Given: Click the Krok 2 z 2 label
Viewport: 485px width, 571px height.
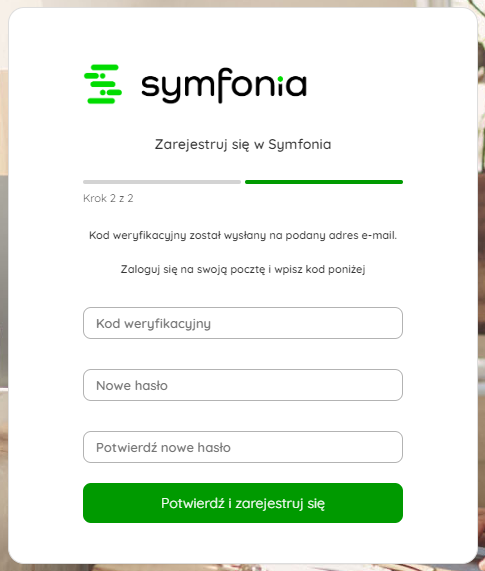Looking at the screenshot, I should pos(108,198).
